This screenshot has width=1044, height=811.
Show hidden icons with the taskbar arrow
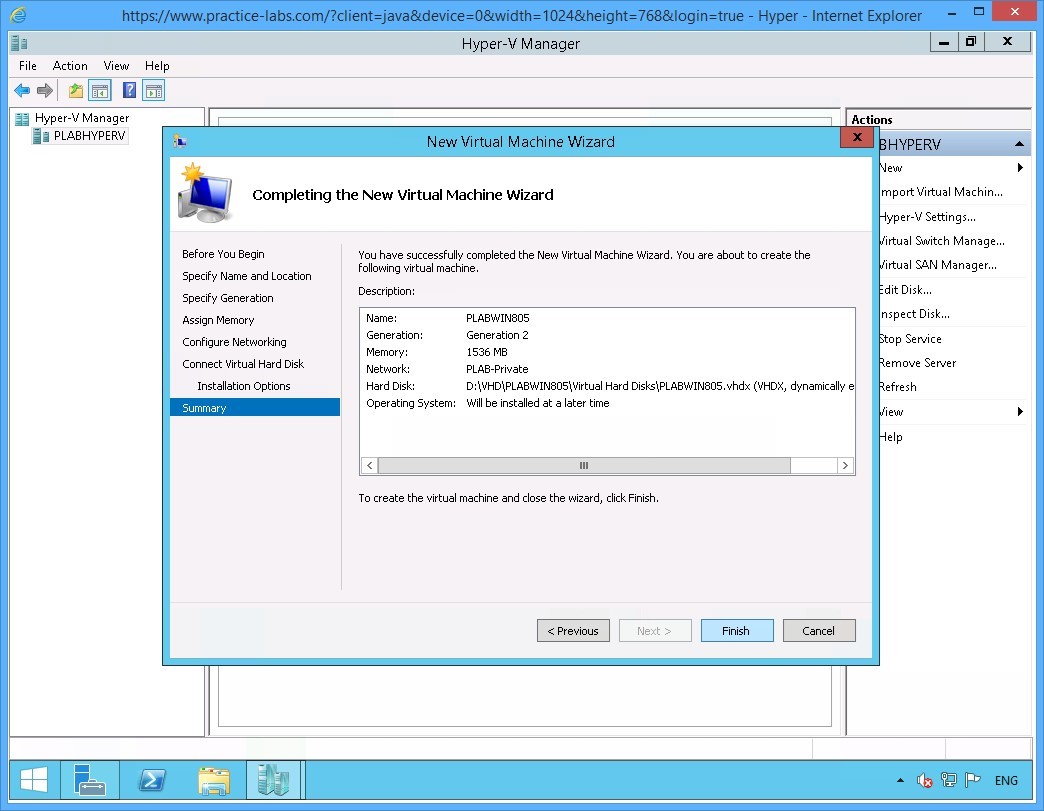(899, 780)
